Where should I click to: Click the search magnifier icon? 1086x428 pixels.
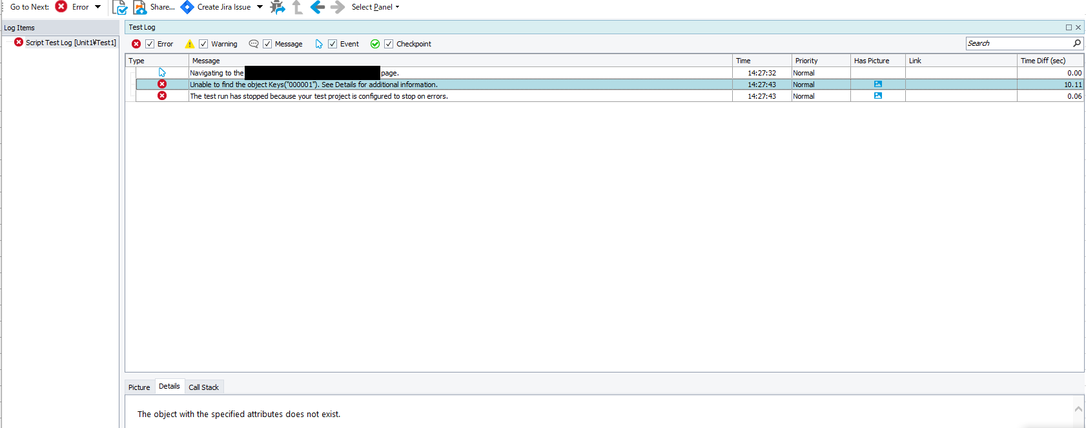(x=1076, y=43)
